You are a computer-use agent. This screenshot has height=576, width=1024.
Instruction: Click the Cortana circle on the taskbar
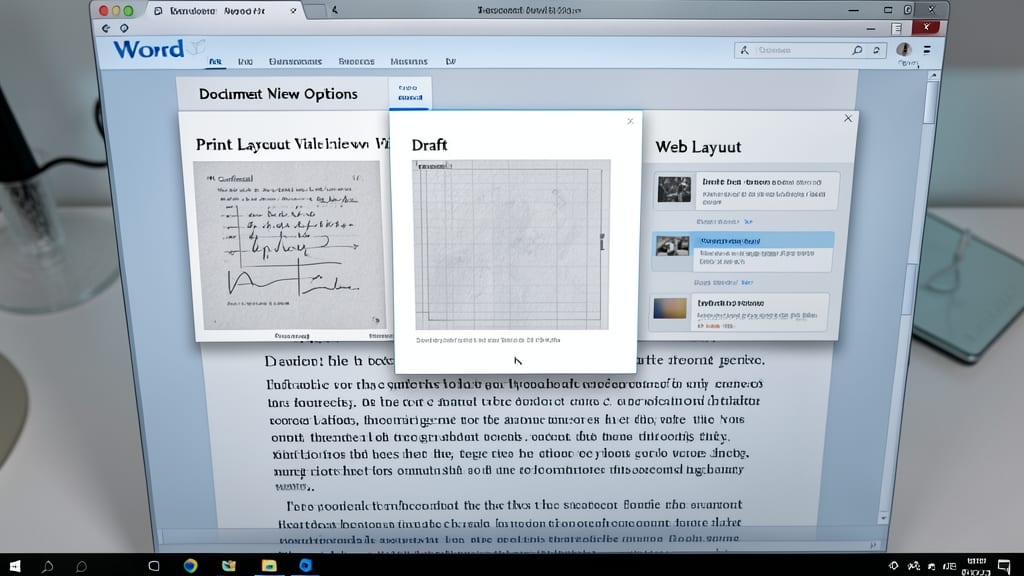[x=81, y=566]
